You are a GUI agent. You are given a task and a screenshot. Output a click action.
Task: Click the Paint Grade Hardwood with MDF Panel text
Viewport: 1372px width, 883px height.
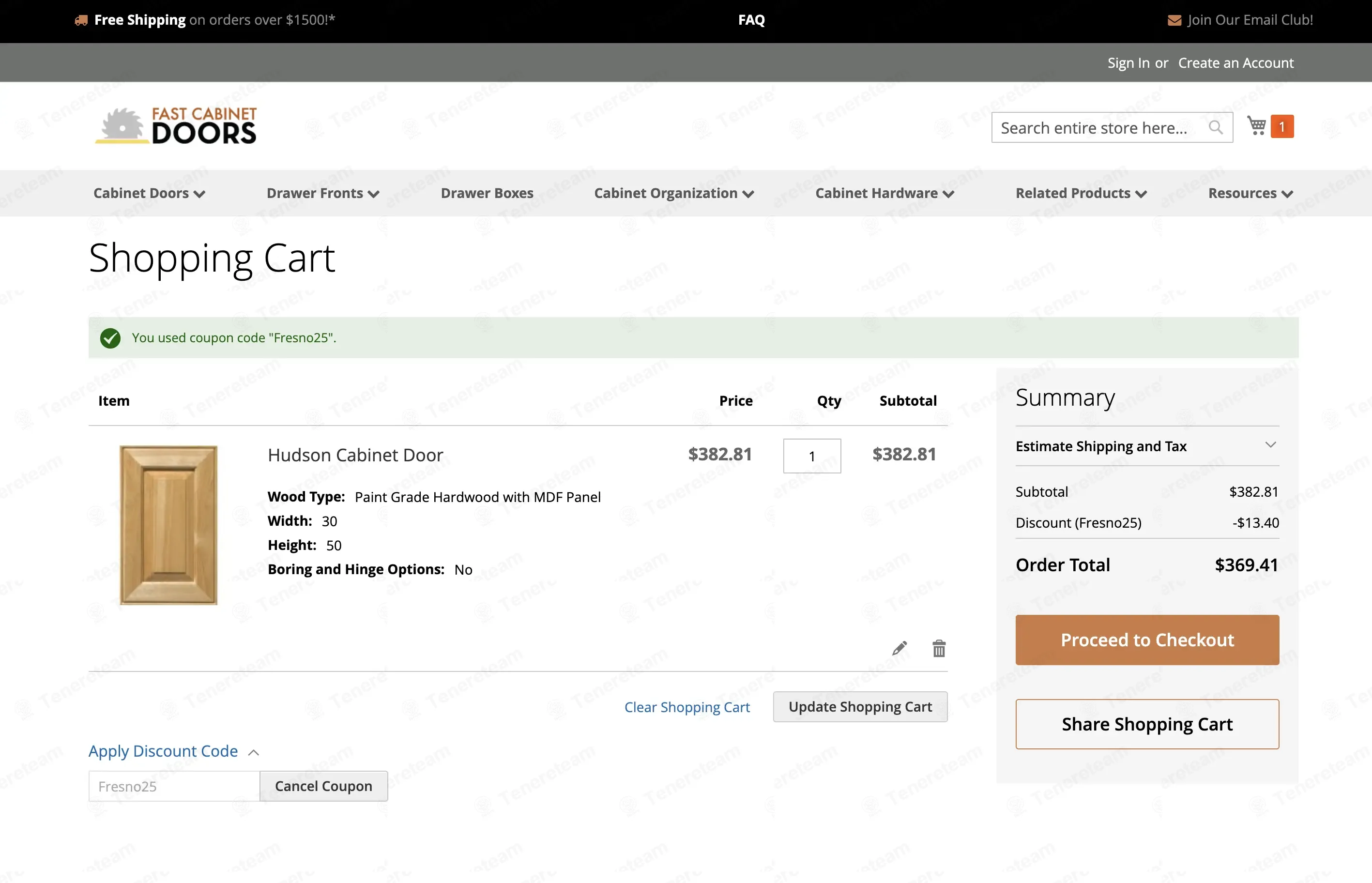(x=478, y=497)
